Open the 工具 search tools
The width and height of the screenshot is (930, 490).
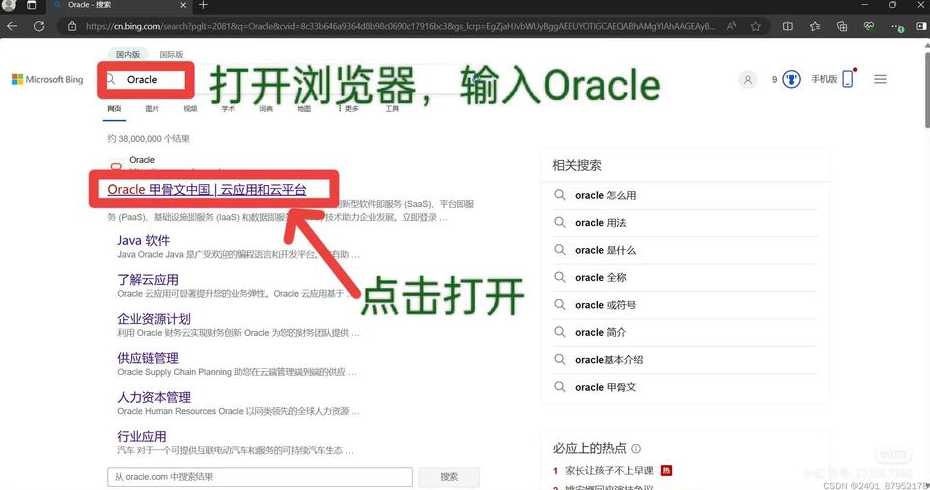tap(392, 109)
